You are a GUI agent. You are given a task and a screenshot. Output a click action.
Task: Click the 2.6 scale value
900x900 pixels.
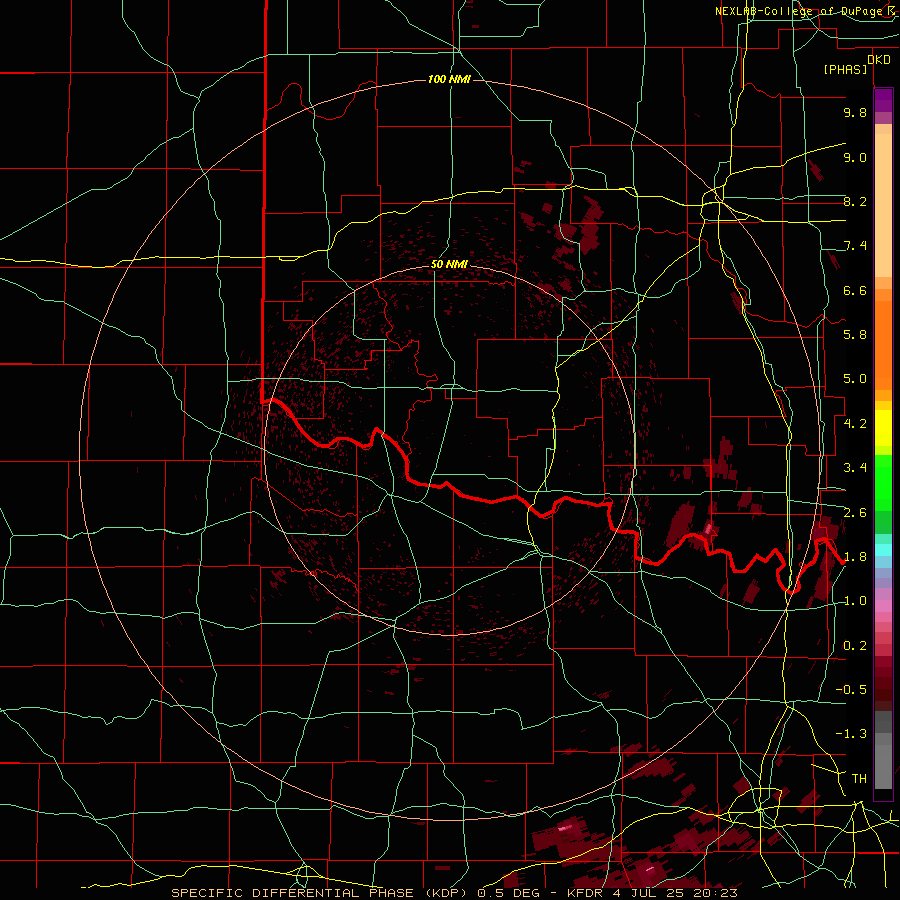pos(855,513)
